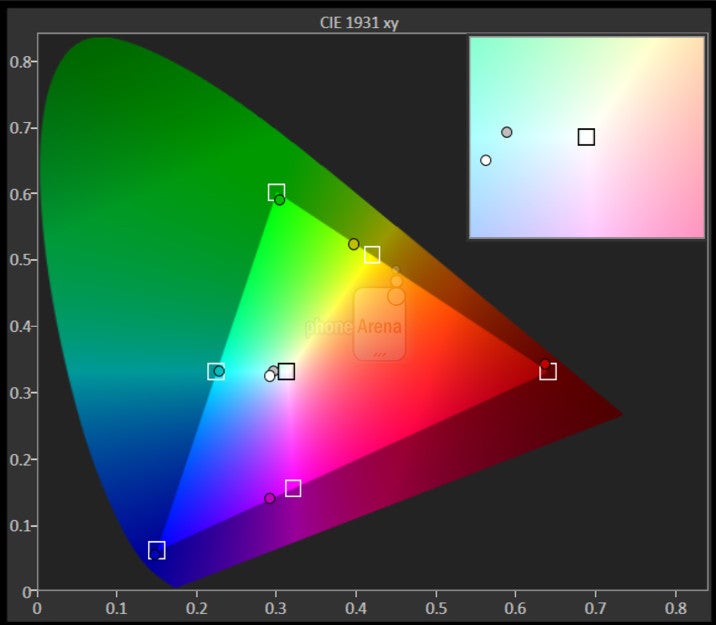Select the black square in the zoomed inset
Screen dimensions: 716x625
pyautogui.click(x=586, y=137)
